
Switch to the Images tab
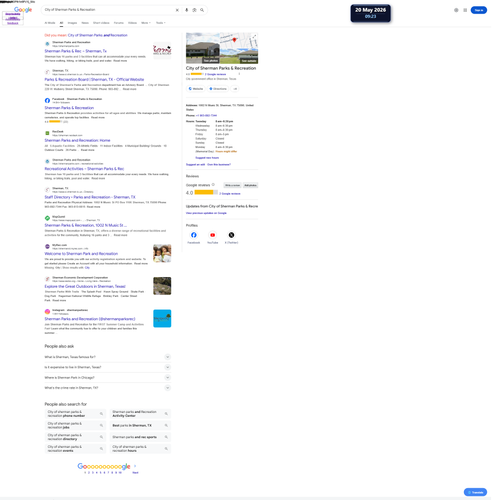click(x=73, y=23)
